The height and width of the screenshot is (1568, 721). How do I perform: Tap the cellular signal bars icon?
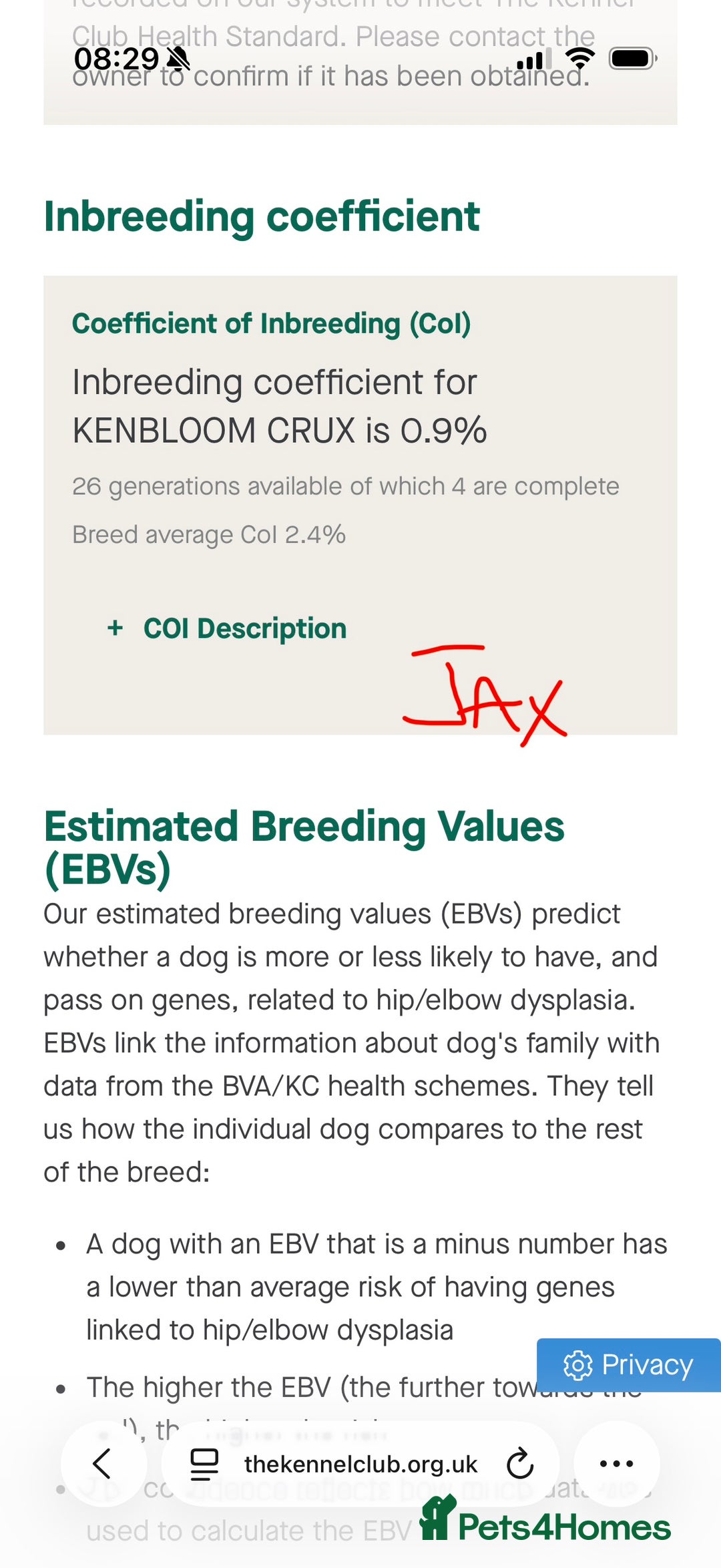point(533,60)
